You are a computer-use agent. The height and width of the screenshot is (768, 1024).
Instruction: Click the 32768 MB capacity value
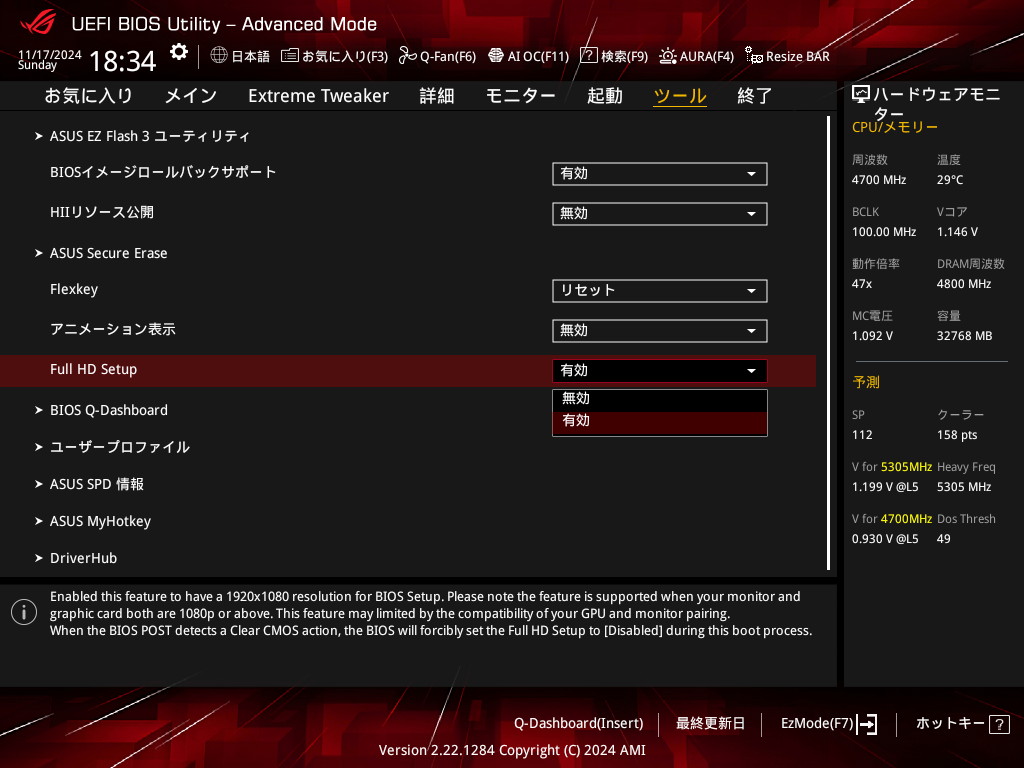(x=965, y=336)
